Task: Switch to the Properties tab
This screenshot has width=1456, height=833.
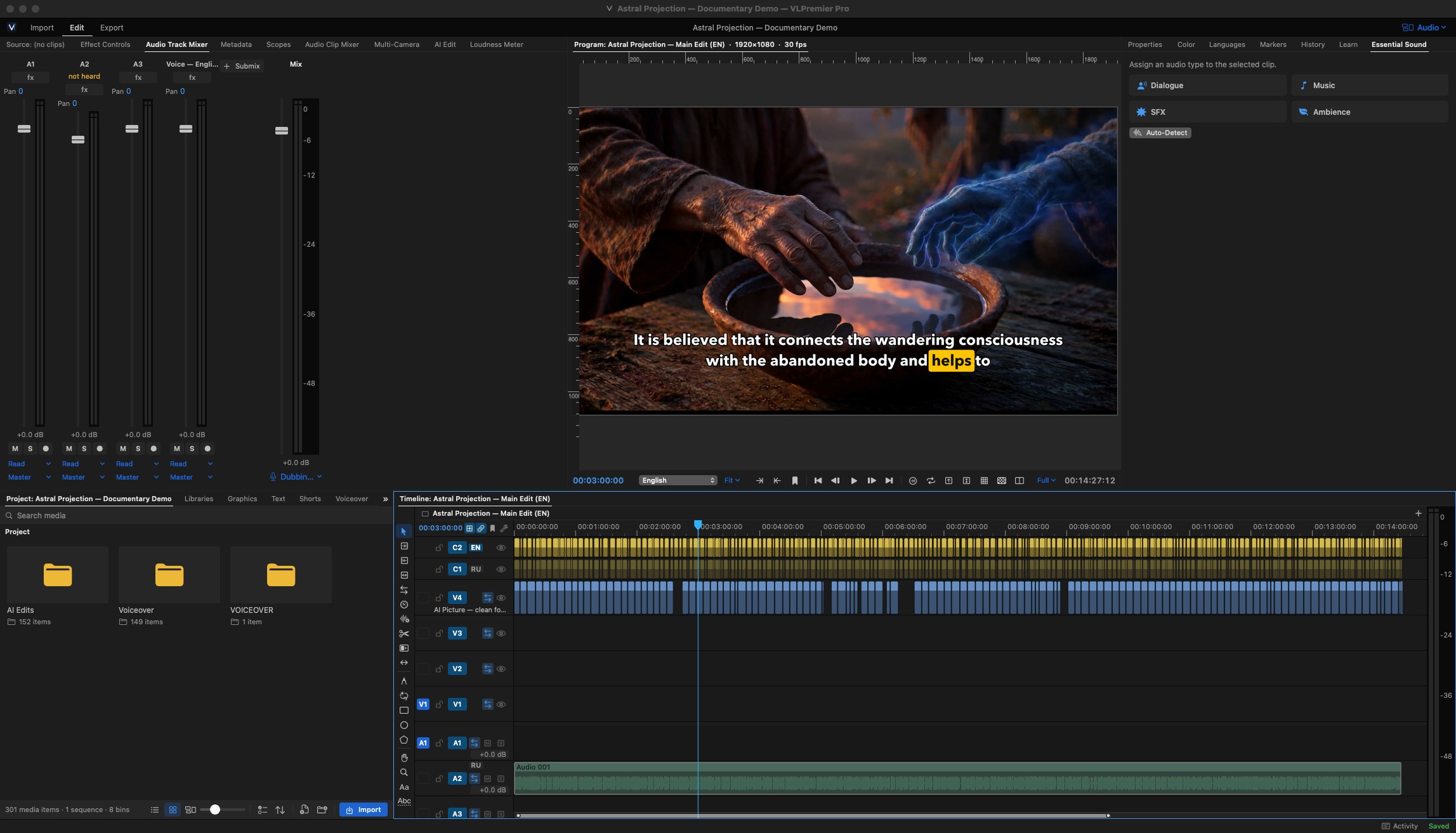Action: 1144,44
